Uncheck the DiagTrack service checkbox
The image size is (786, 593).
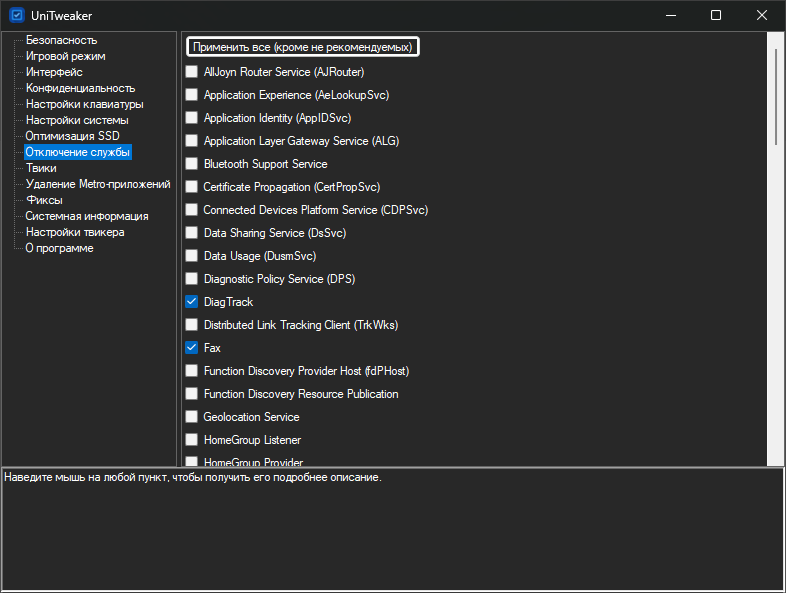[x=192, y=302]
